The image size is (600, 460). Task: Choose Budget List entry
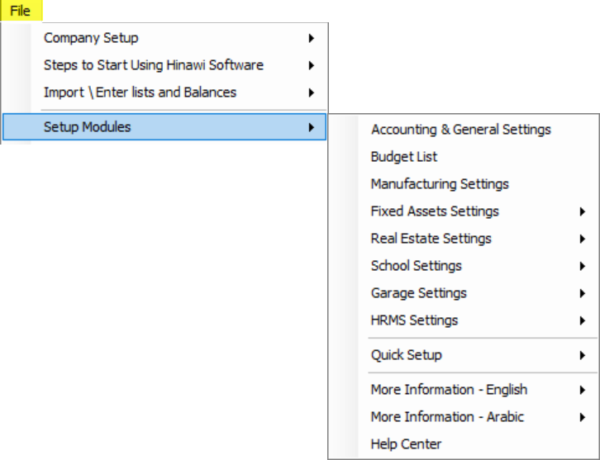click(464, 157)
